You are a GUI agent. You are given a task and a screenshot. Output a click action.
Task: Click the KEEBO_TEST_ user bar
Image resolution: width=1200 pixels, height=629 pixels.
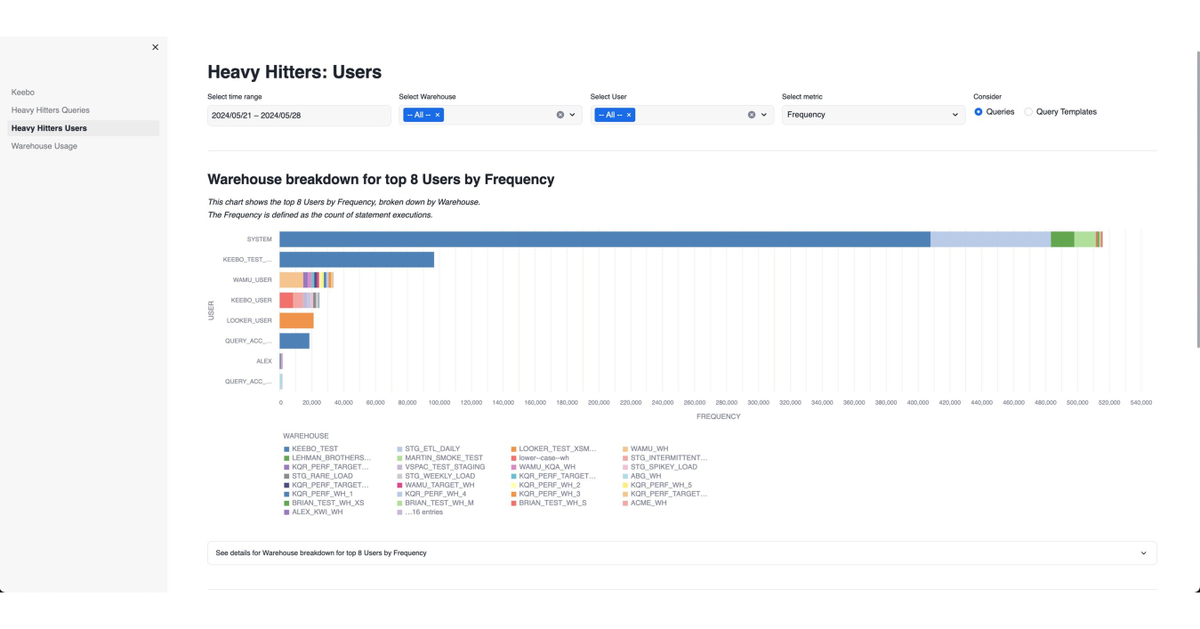click(x=357, y=260)
